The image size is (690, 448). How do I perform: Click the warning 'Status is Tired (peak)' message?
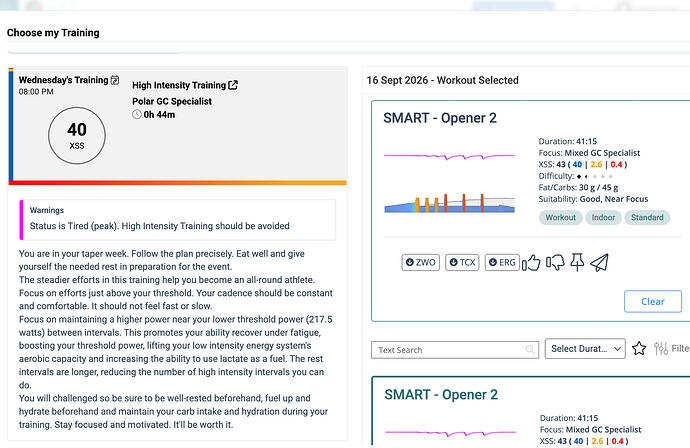pyautogui.click(x=159, y=226)
